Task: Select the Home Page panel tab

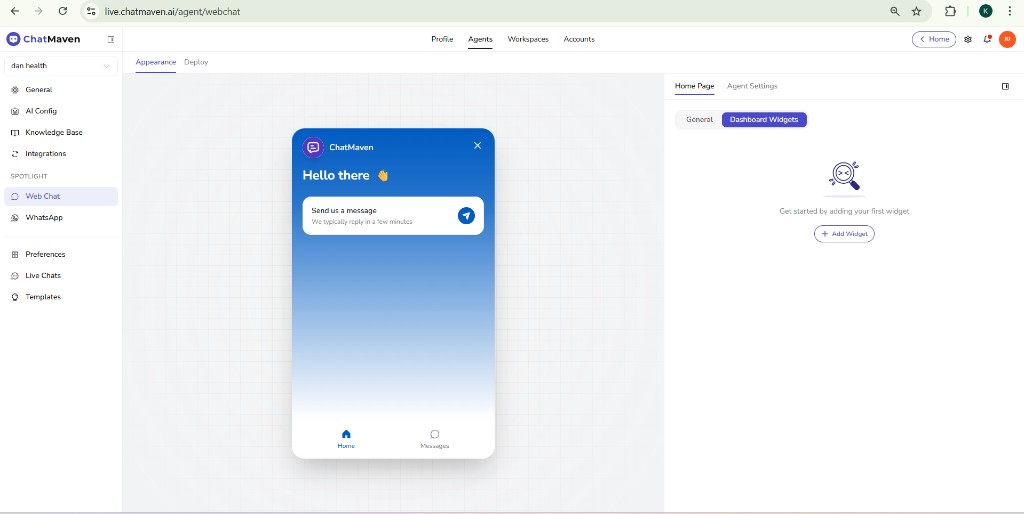Action: click(x=694, y=86)
